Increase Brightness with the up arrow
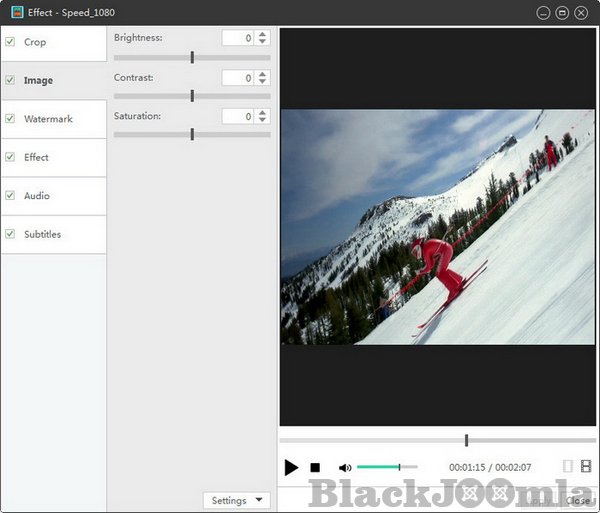Image resolution: width=600 pixels, height=513 pixels. click(x=262, y=34)
